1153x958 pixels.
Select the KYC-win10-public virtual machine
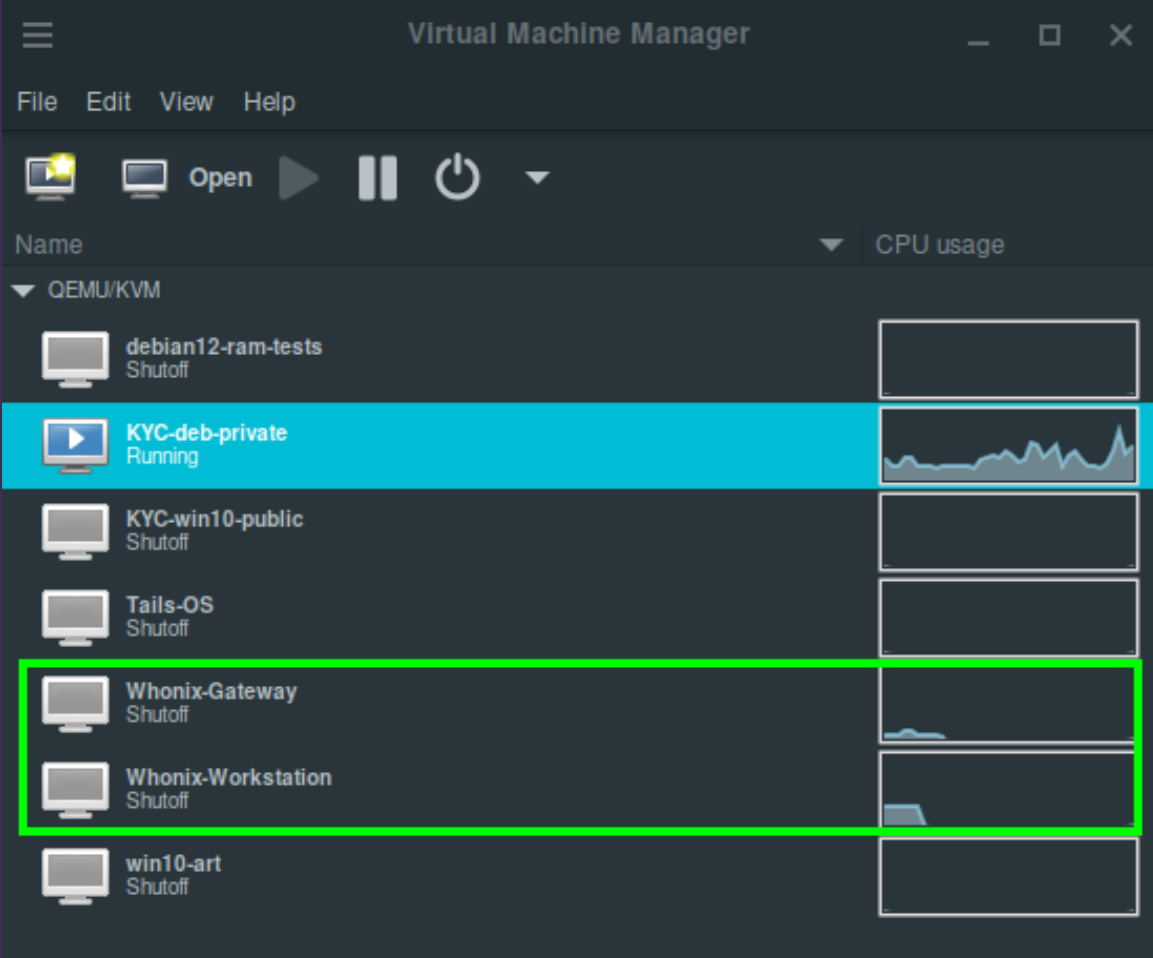(x=576, y=532)
